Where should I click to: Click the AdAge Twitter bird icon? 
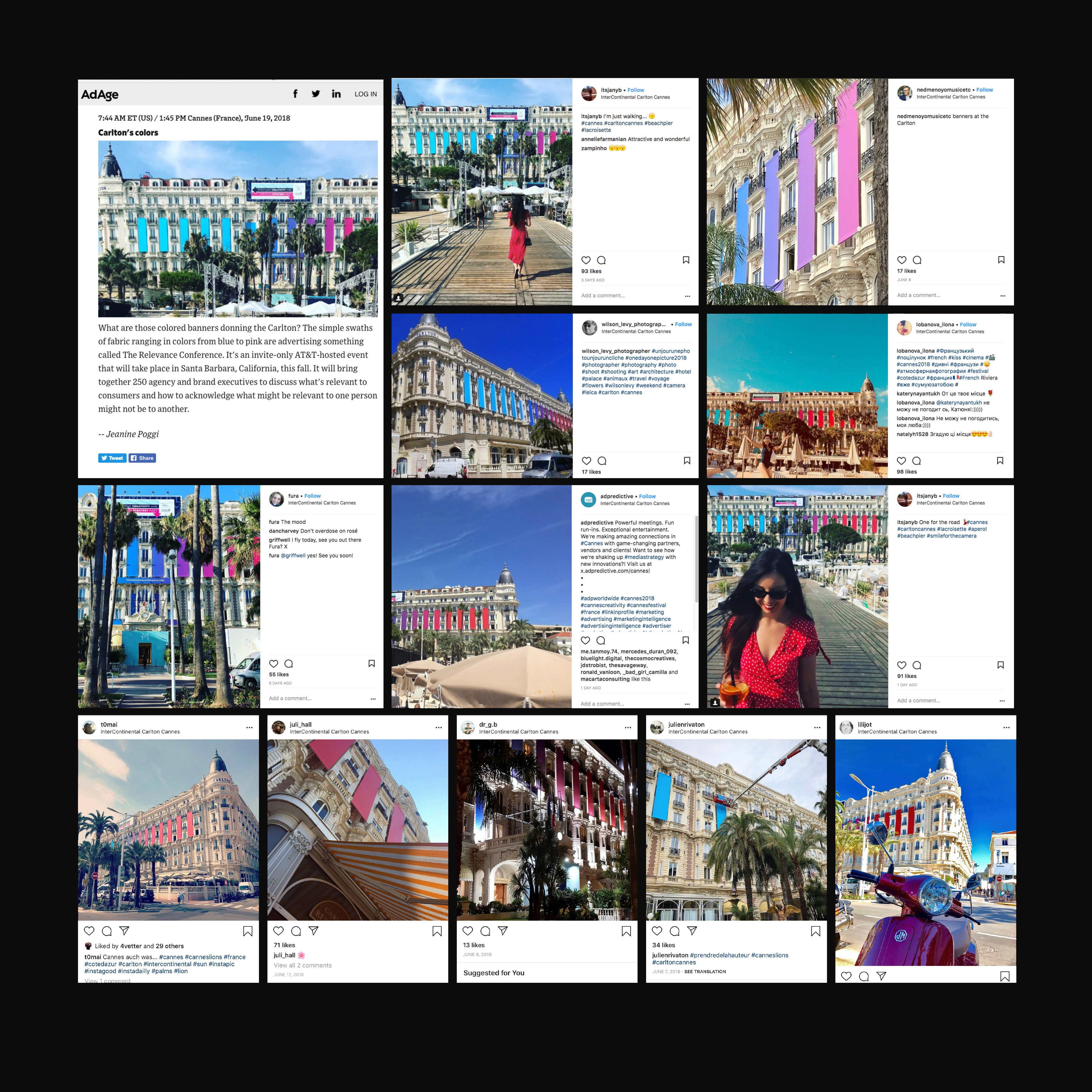pyautogui.click(x=315, y=94)
